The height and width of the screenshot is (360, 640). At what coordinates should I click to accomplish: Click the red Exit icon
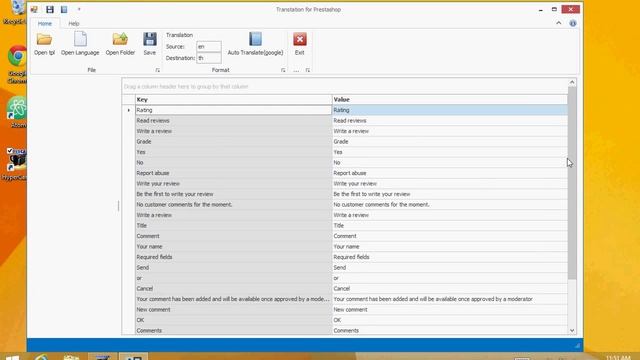[300, 39]
